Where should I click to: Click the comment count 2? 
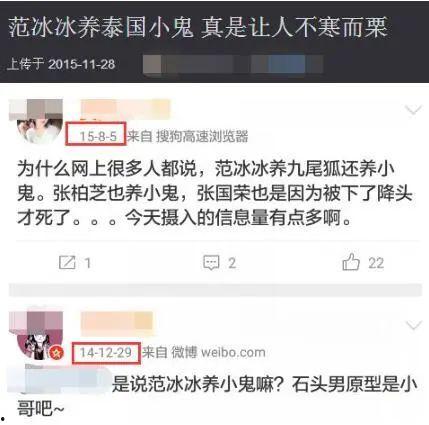(x=232, y=263)
